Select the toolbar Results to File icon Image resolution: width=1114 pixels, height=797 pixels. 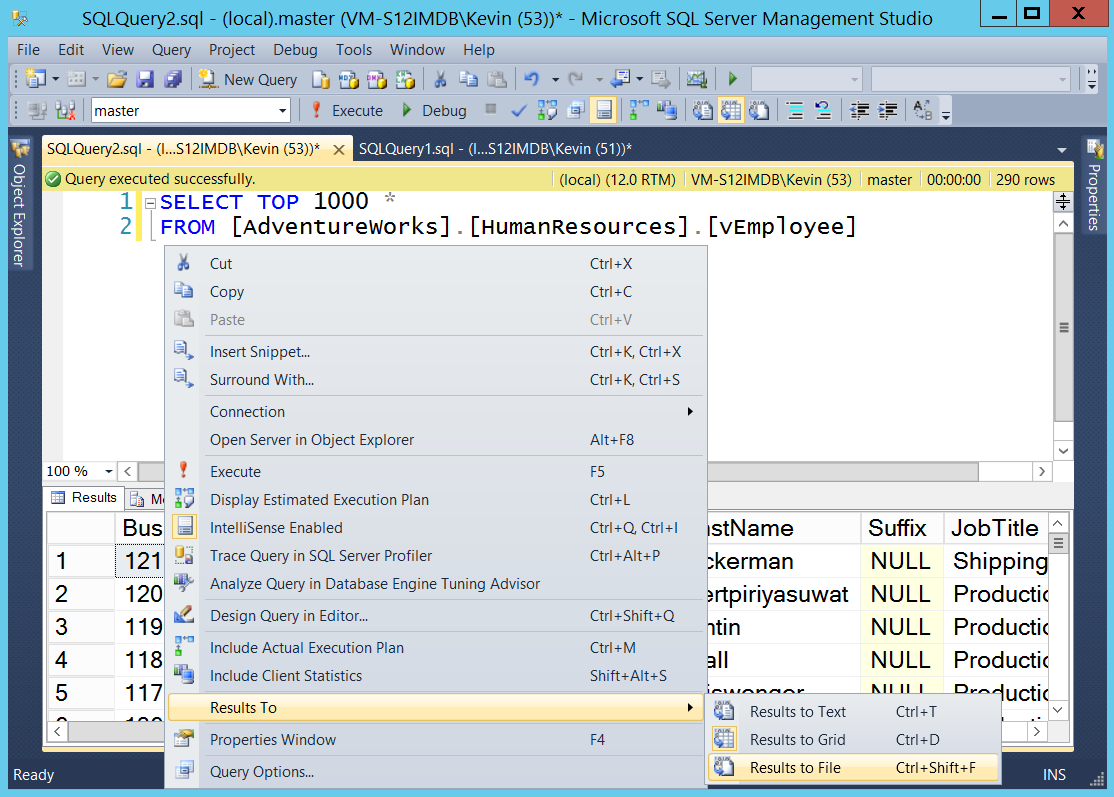(x=759, y=111)
